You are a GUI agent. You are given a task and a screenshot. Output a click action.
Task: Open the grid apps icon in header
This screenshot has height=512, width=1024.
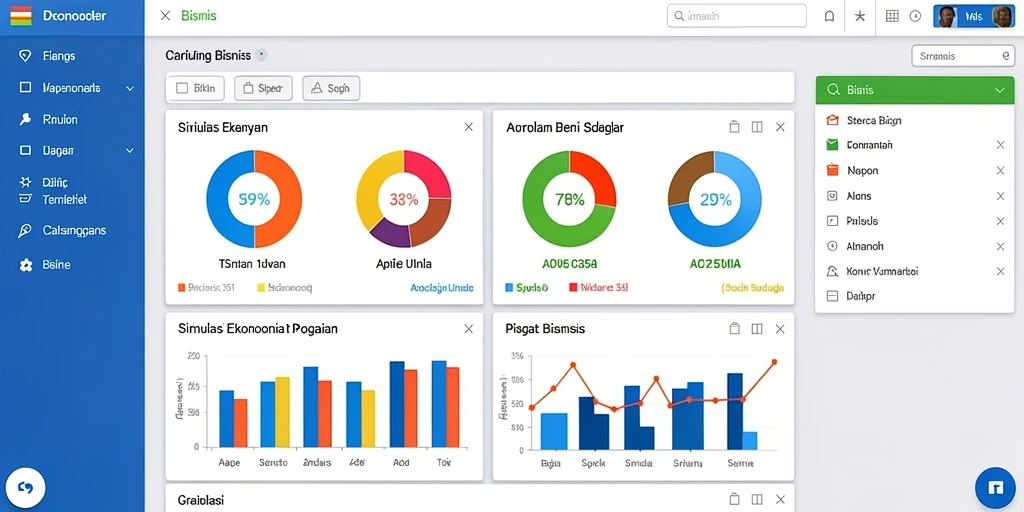tap(892, 16)
